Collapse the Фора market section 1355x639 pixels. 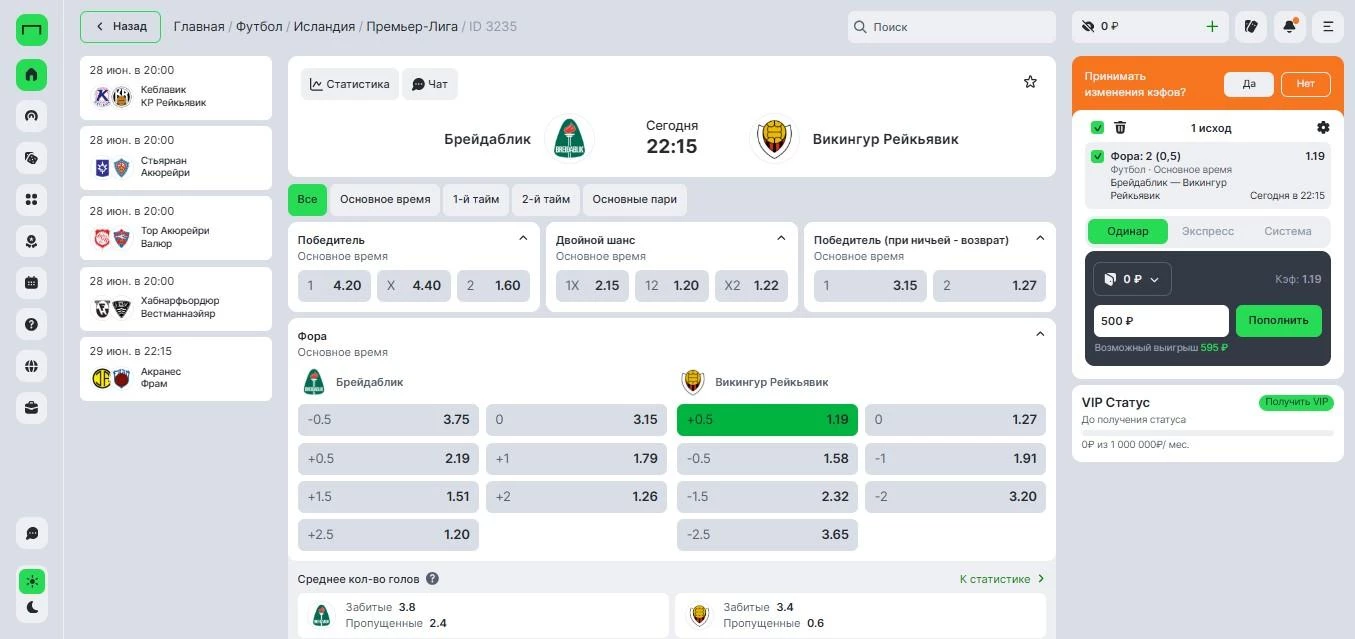(1040, 334)
